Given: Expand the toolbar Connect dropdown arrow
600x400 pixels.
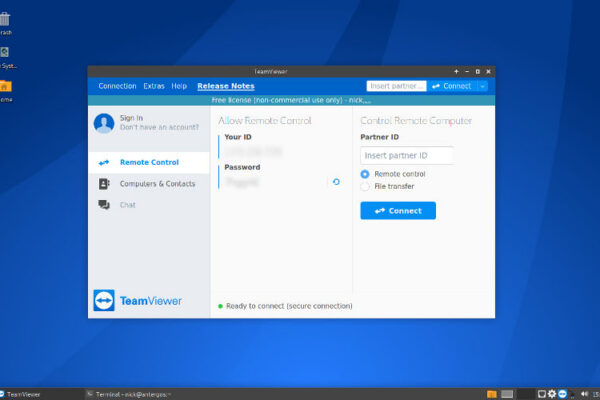Looking at the screenshot, I should coord(483,87).
